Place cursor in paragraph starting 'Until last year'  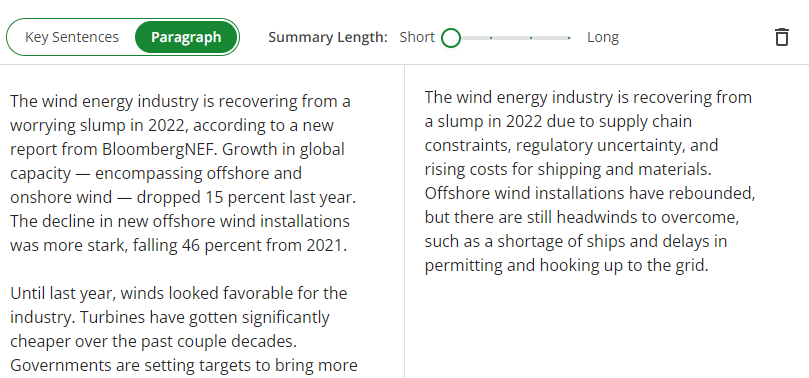coord(183,329)
